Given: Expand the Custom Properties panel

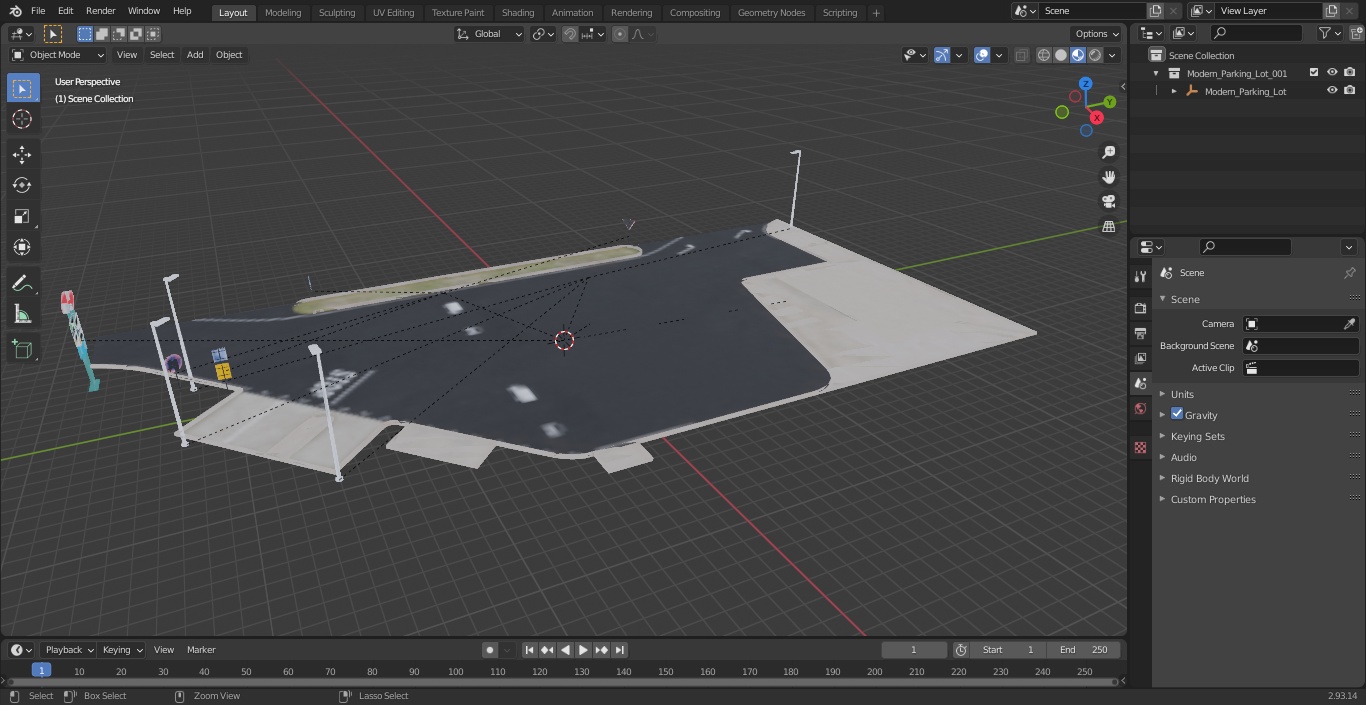Looking at the screenshot, I should [1213, 499].
